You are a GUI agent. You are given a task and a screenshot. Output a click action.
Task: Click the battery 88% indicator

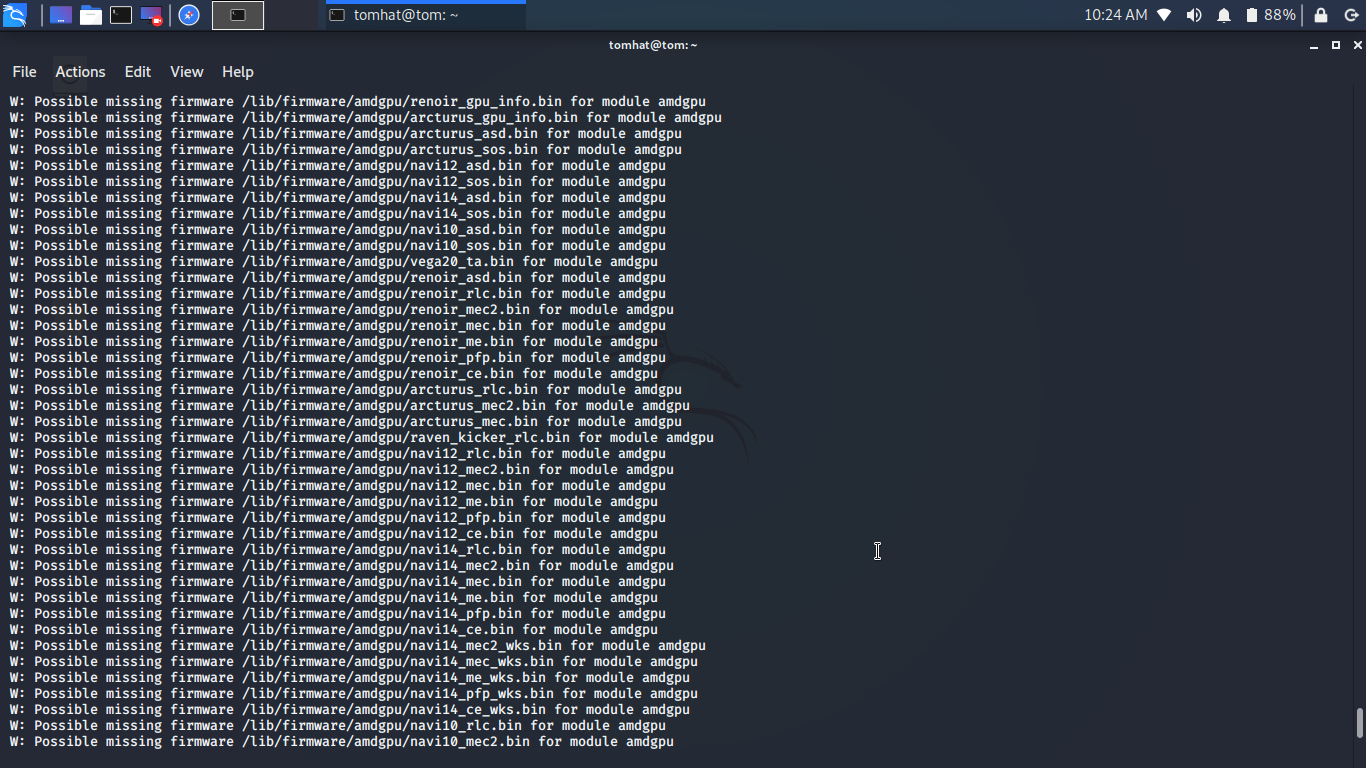click(1270, 15)
